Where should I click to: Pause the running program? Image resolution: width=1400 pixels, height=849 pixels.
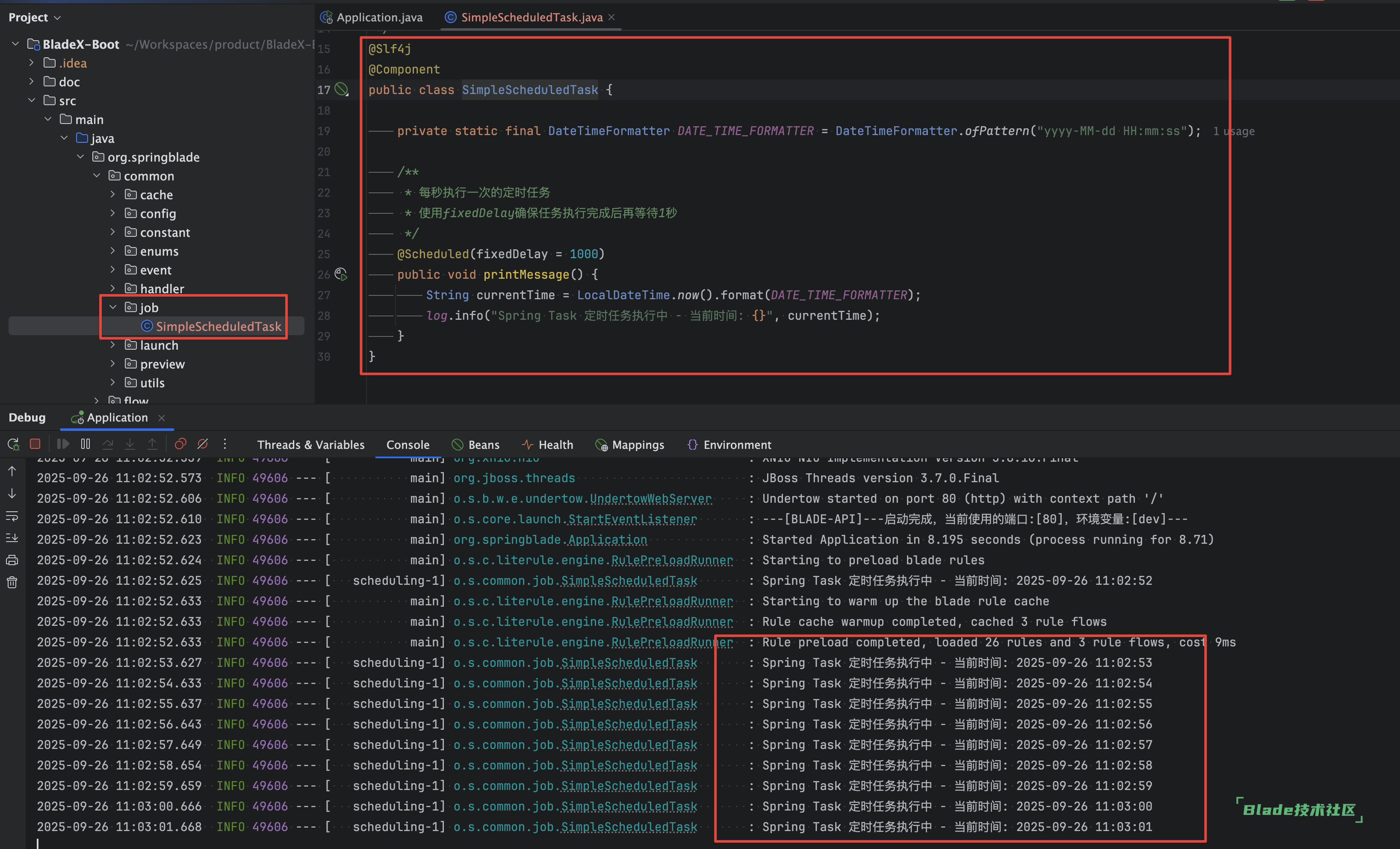(x=85, y=444)
